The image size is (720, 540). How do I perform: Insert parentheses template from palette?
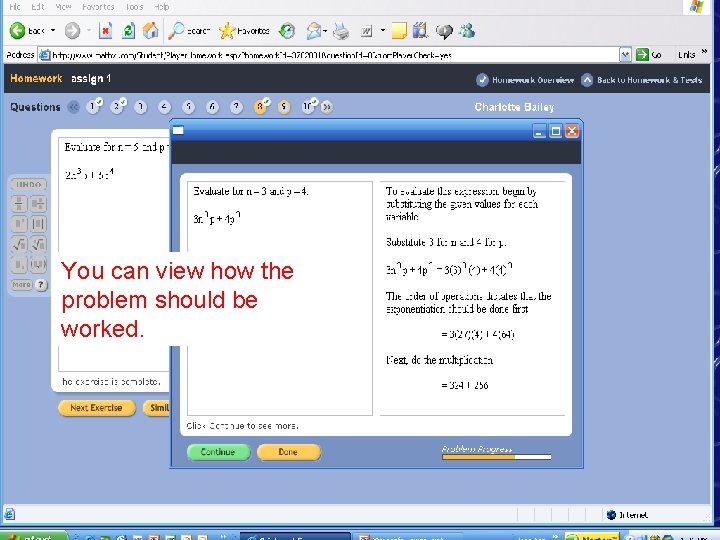point(38,264)
